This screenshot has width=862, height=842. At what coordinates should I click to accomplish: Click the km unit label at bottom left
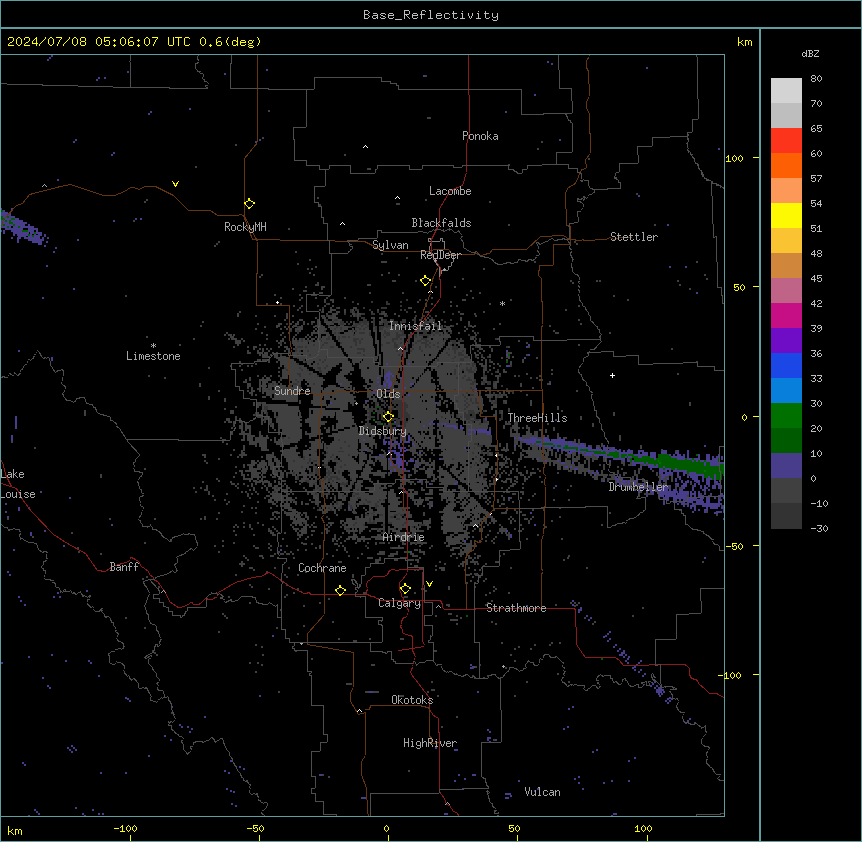[15, 830]
